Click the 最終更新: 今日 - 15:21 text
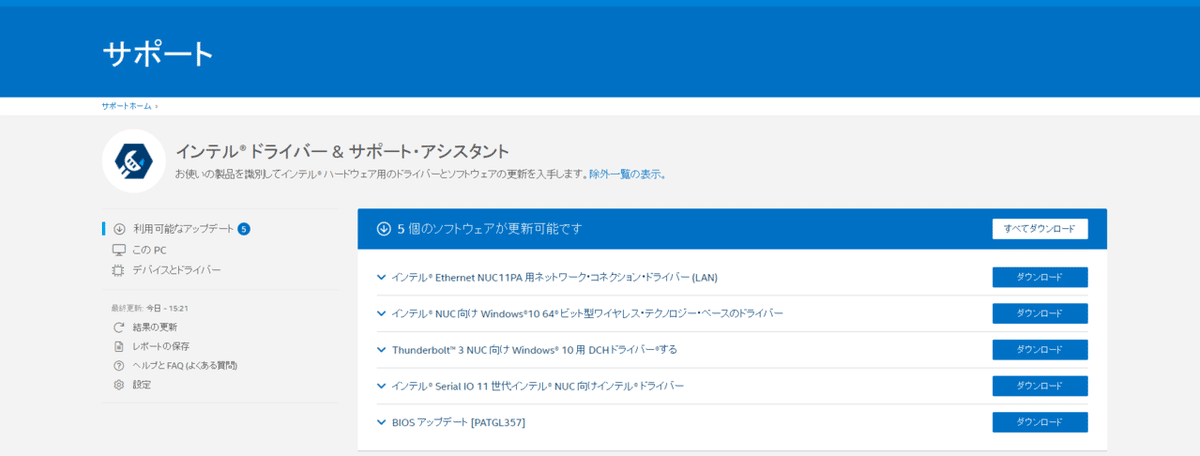Image resolution: width=1200 pixels, height=456 pixels. click(150, 308)
